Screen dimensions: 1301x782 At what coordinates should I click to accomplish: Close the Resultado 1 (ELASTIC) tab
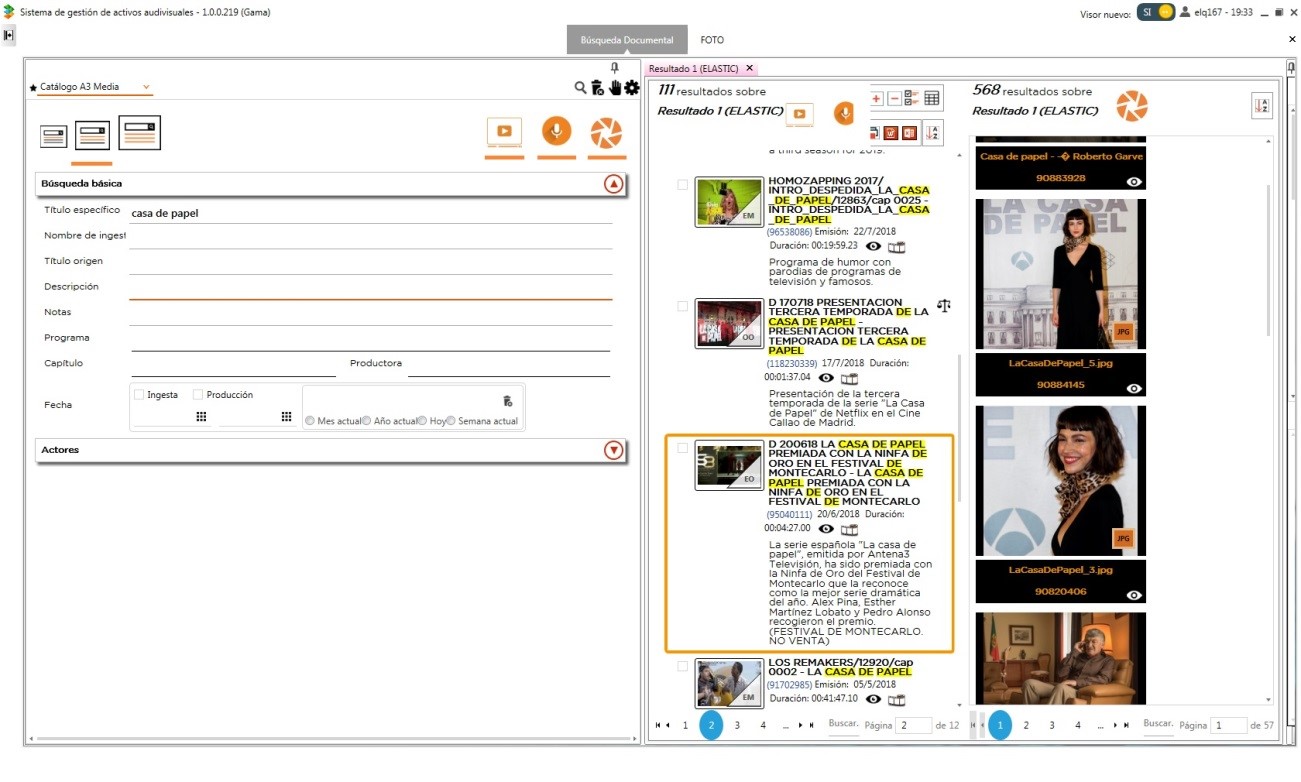(x=750, y=68)
